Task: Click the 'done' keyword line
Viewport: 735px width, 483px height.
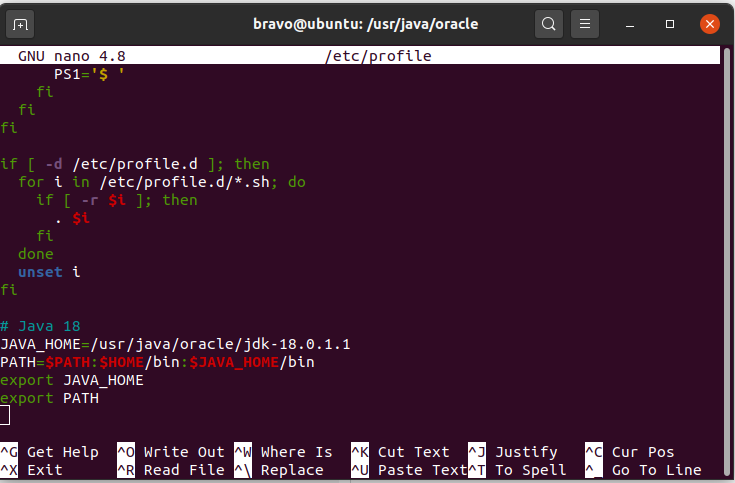Action: pos(36,254)
